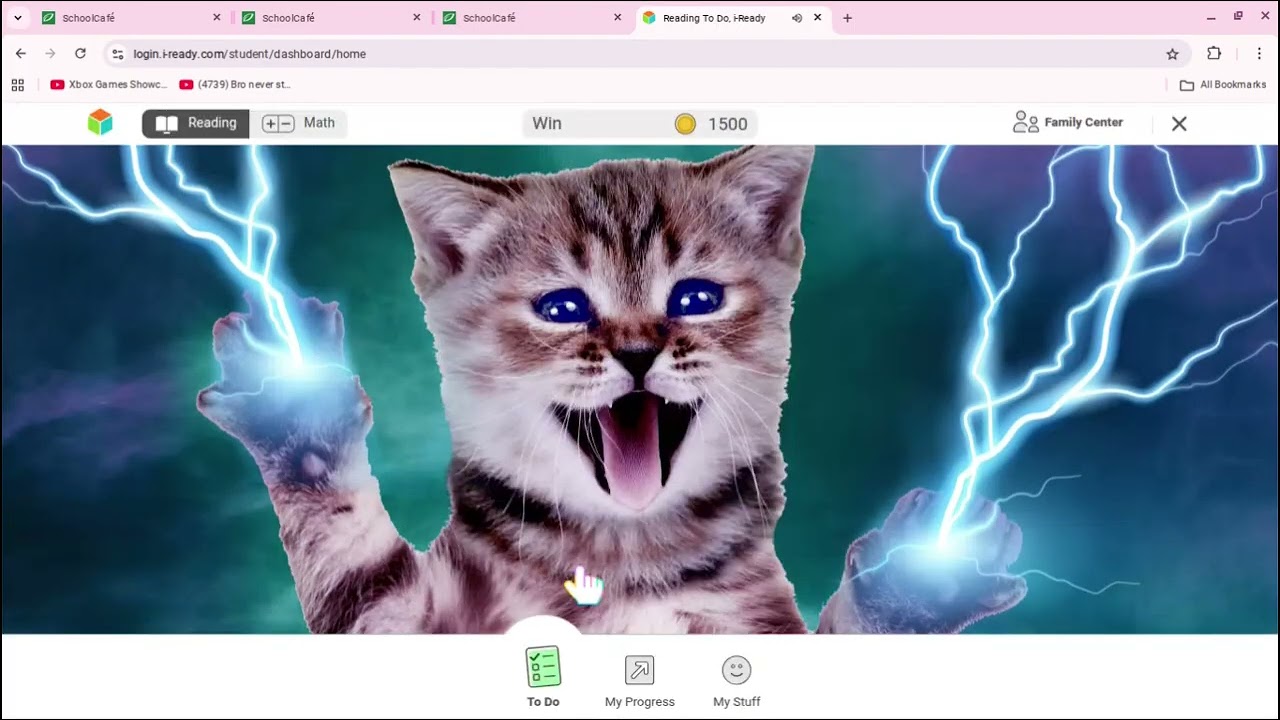1280x720 pixels.
Task: Open My Progress
Action: coord(640,681)
